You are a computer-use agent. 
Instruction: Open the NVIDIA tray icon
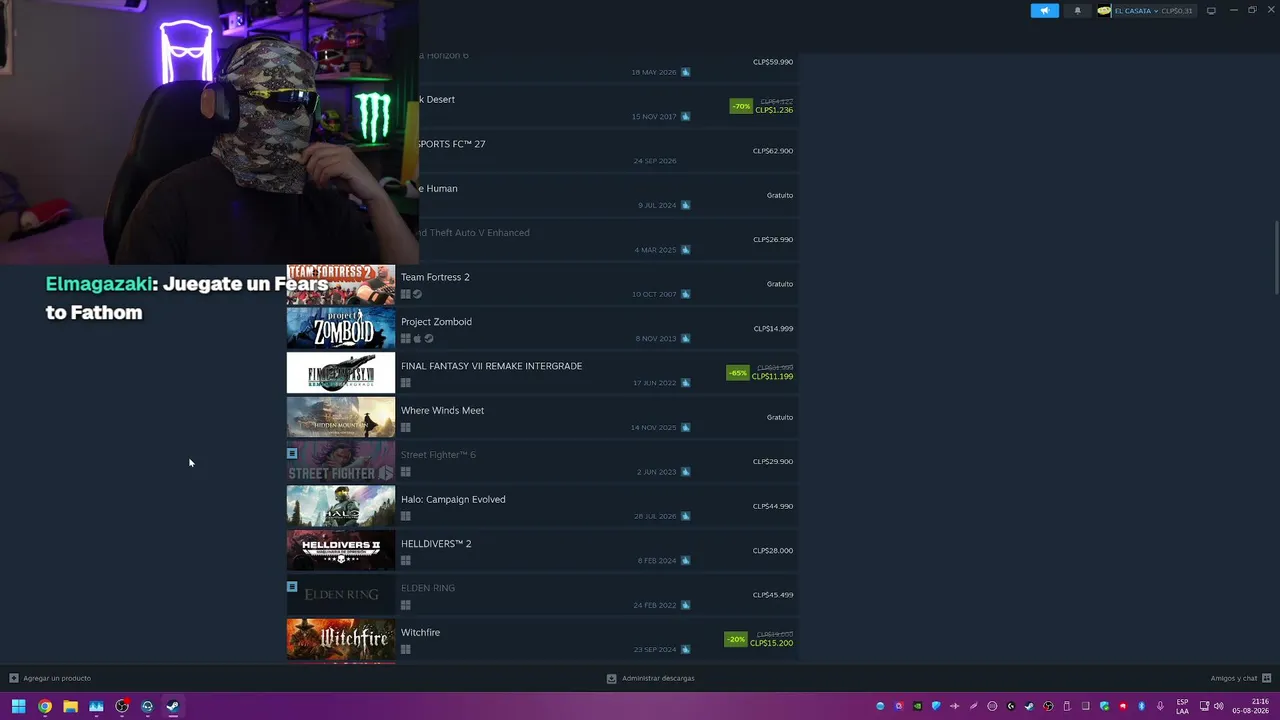[917, 706]
